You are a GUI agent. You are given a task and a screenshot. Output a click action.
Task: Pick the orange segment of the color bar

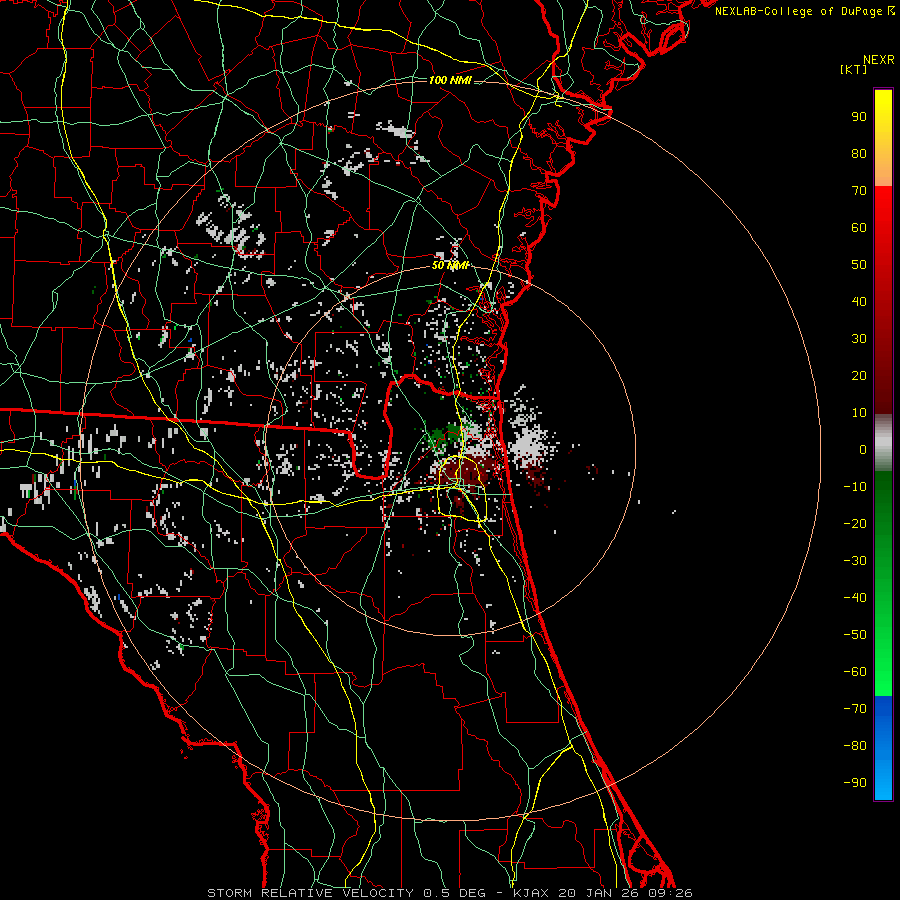pos(883,166)
